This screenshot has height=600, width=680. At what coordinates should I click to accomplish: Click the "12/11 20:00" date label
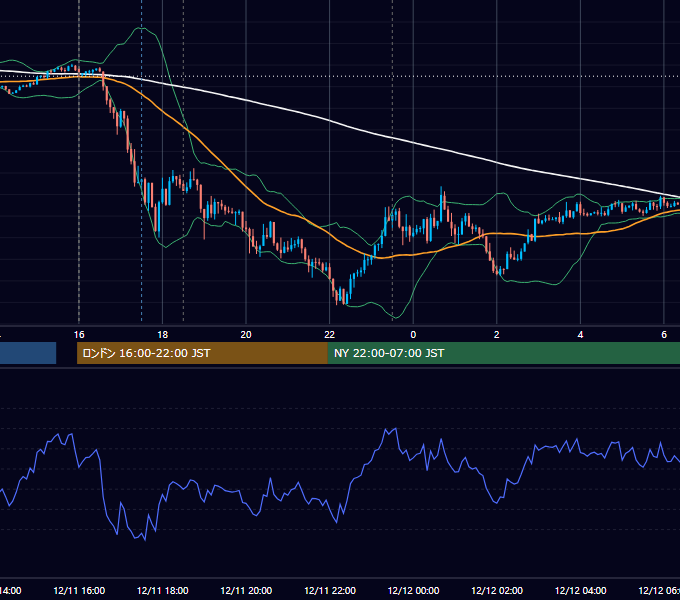[x=246, y=590]
